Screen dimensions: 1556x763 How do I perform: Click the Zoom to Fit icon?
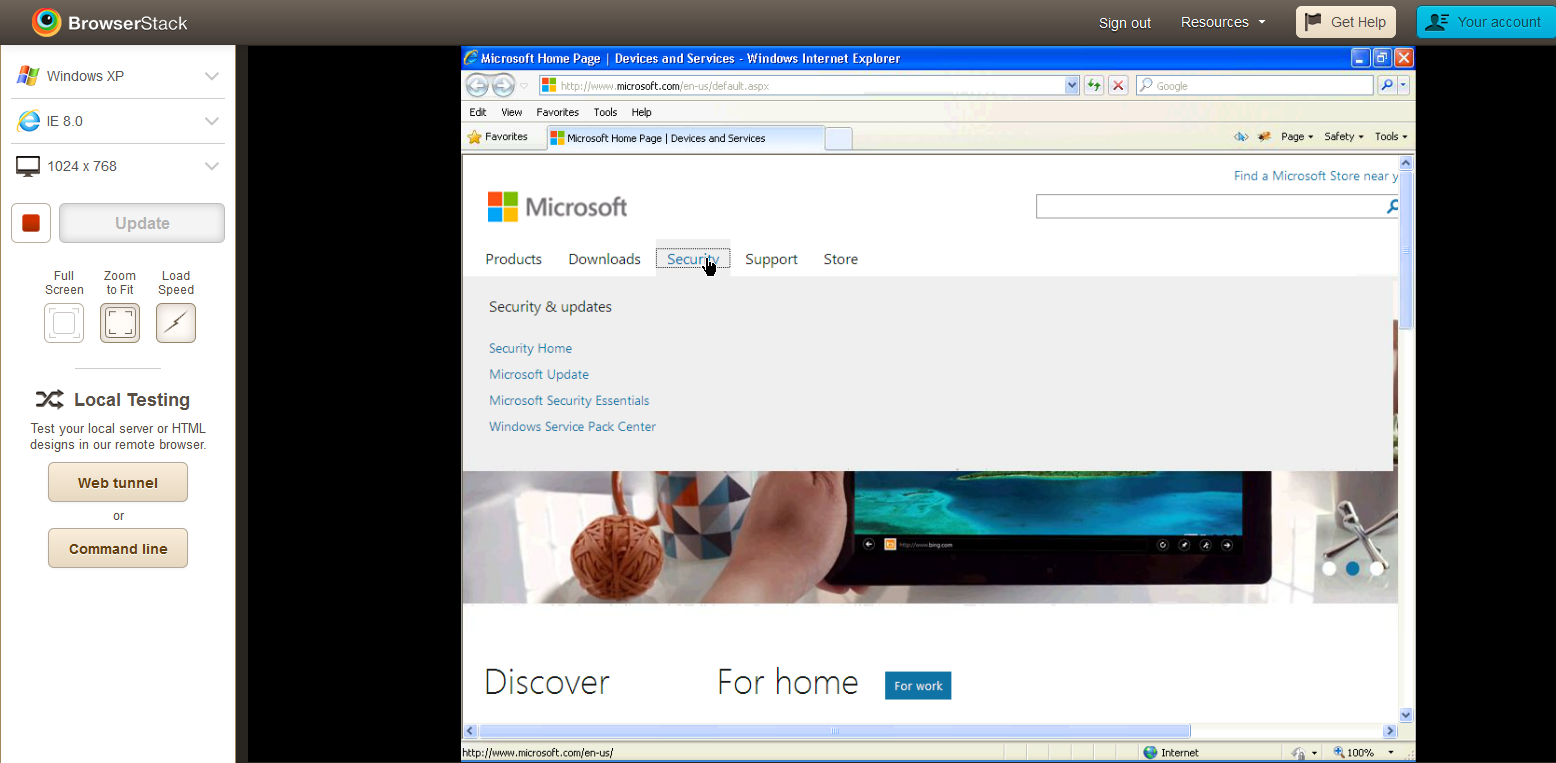120,323
